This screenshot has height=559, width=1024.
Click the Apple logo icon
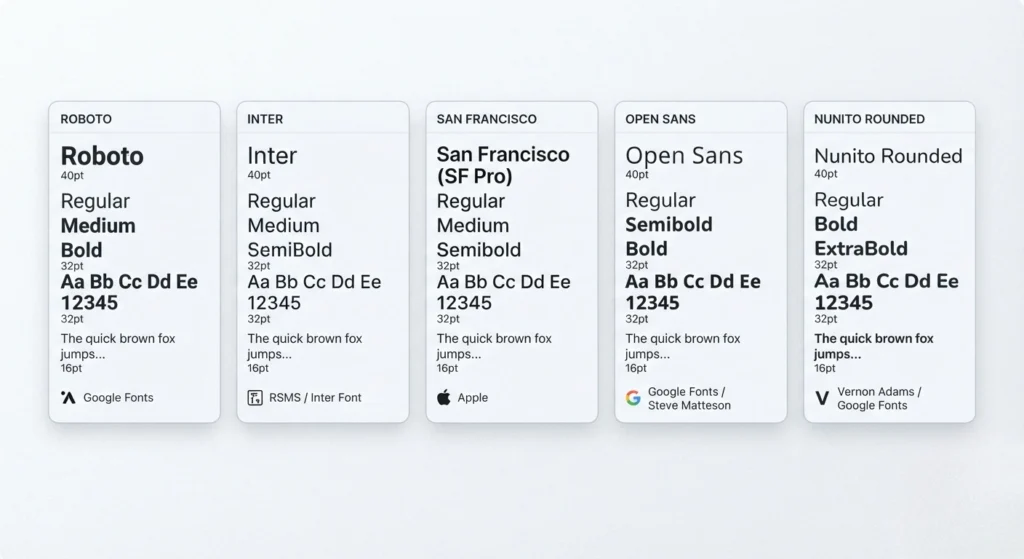point(444,397)
